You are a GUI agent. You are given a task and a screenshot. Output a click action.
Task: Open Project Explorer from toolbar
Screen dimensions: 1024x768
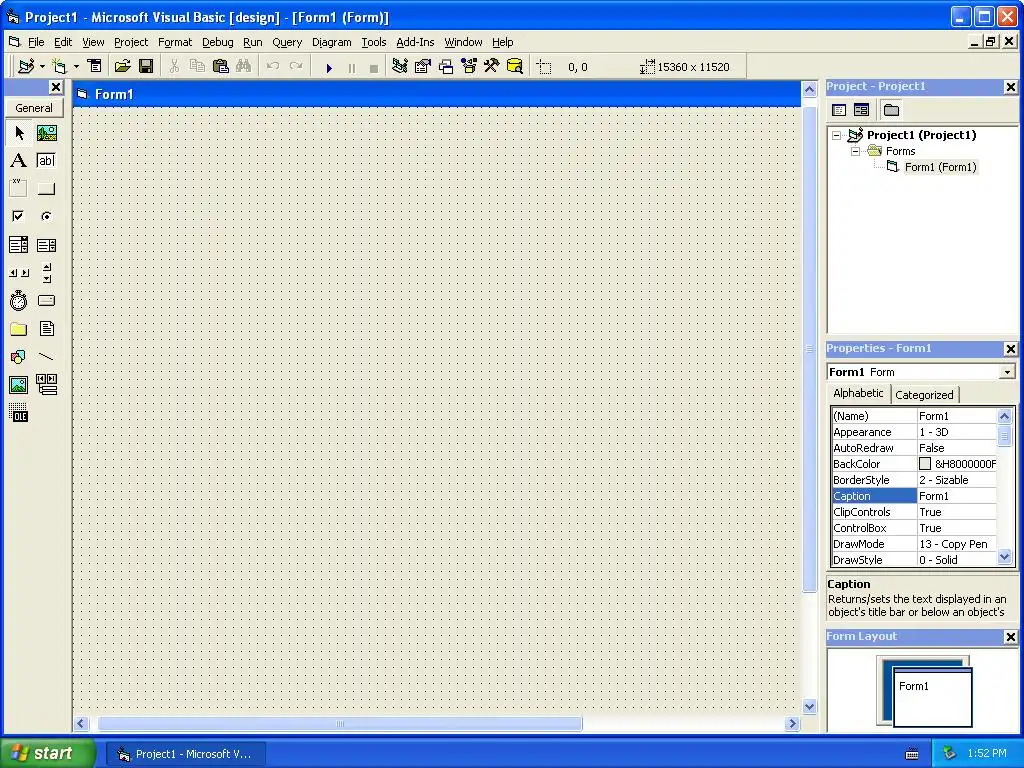pyautogui.click(x=400, y=66)
